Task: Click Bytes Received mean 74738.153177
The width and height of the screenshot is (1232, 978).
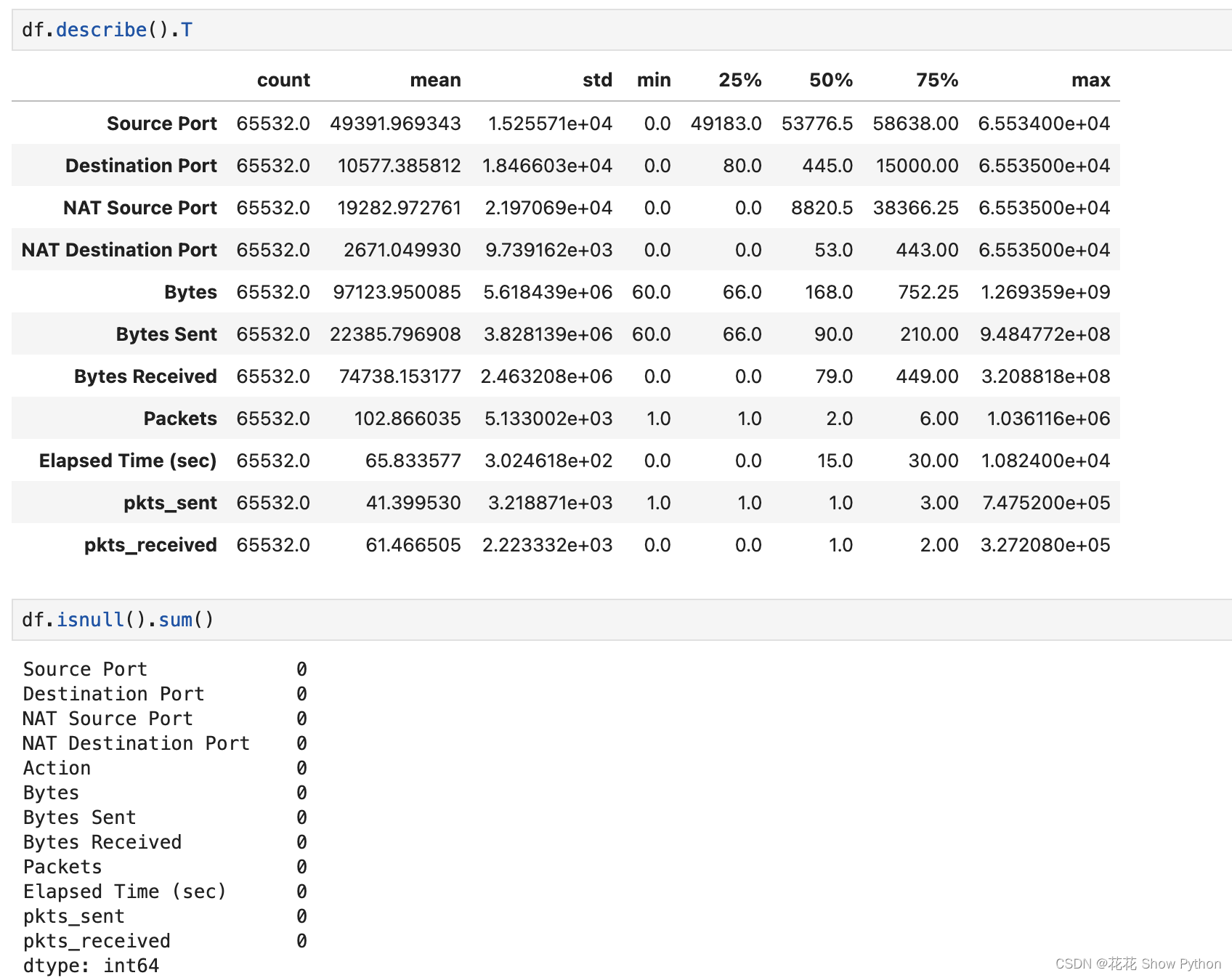Action: click(400, 376)
